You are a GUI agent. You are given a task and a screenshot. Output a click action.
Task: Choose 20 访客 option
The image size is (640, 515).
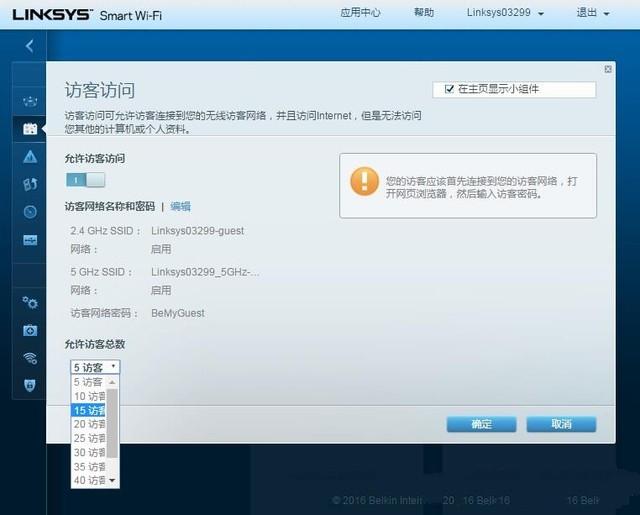click(x=89, y=424)
